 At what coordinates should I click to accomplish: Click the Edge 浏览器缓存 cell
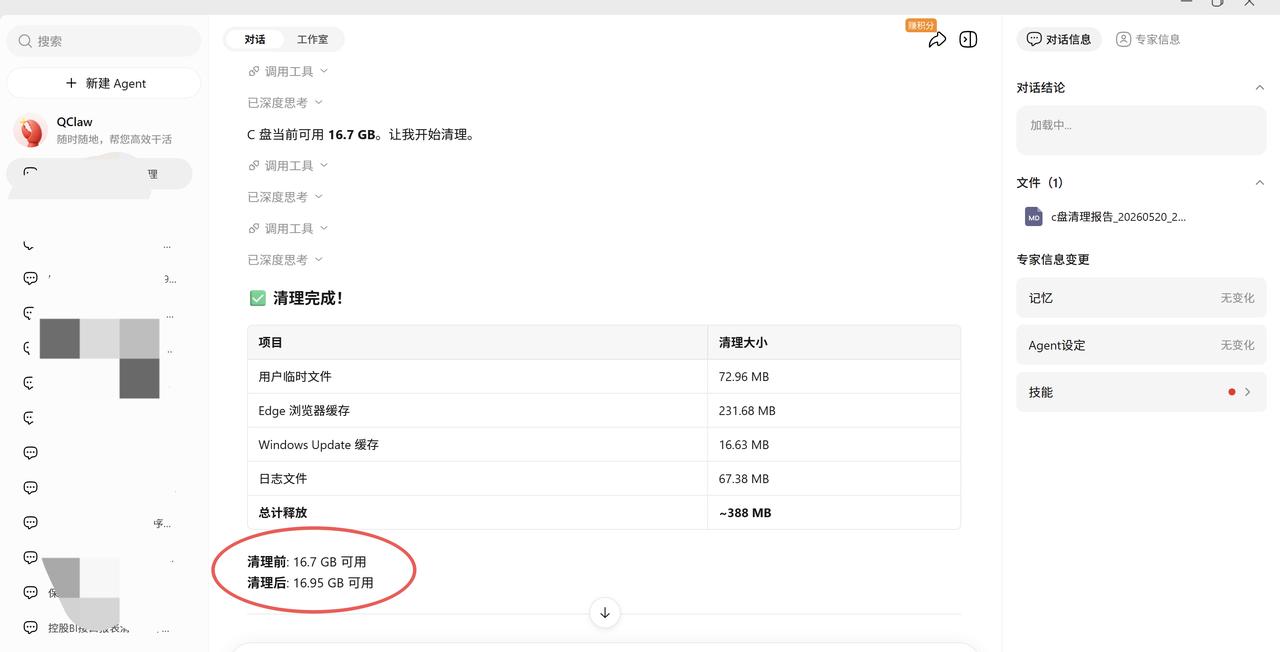(477, 411)
